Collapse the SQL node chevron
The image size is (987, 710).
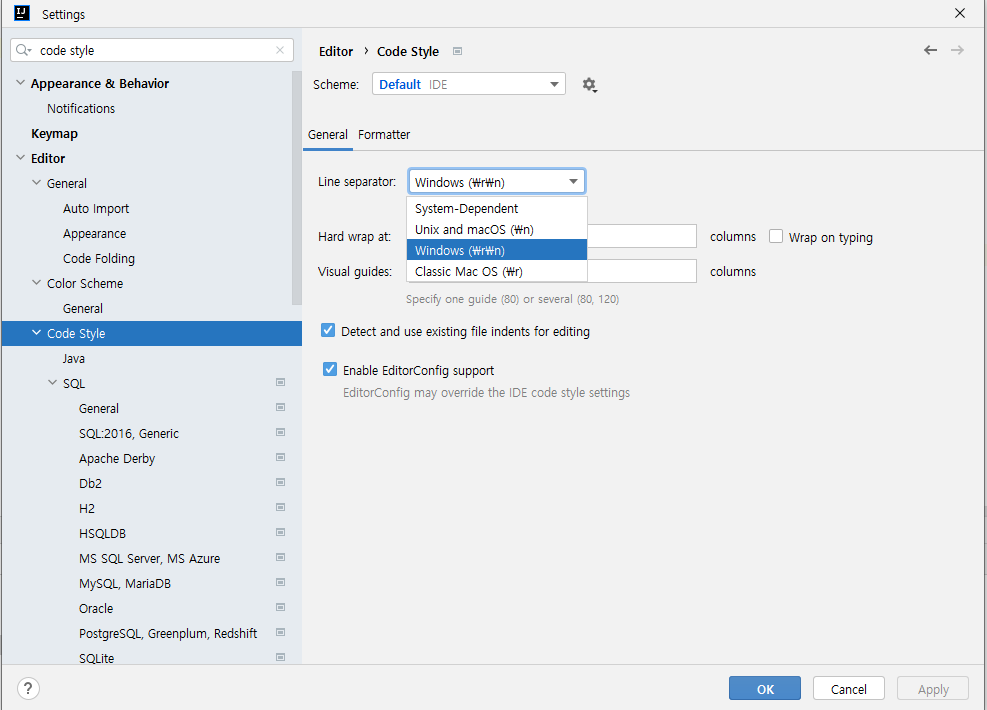(52, 383)
